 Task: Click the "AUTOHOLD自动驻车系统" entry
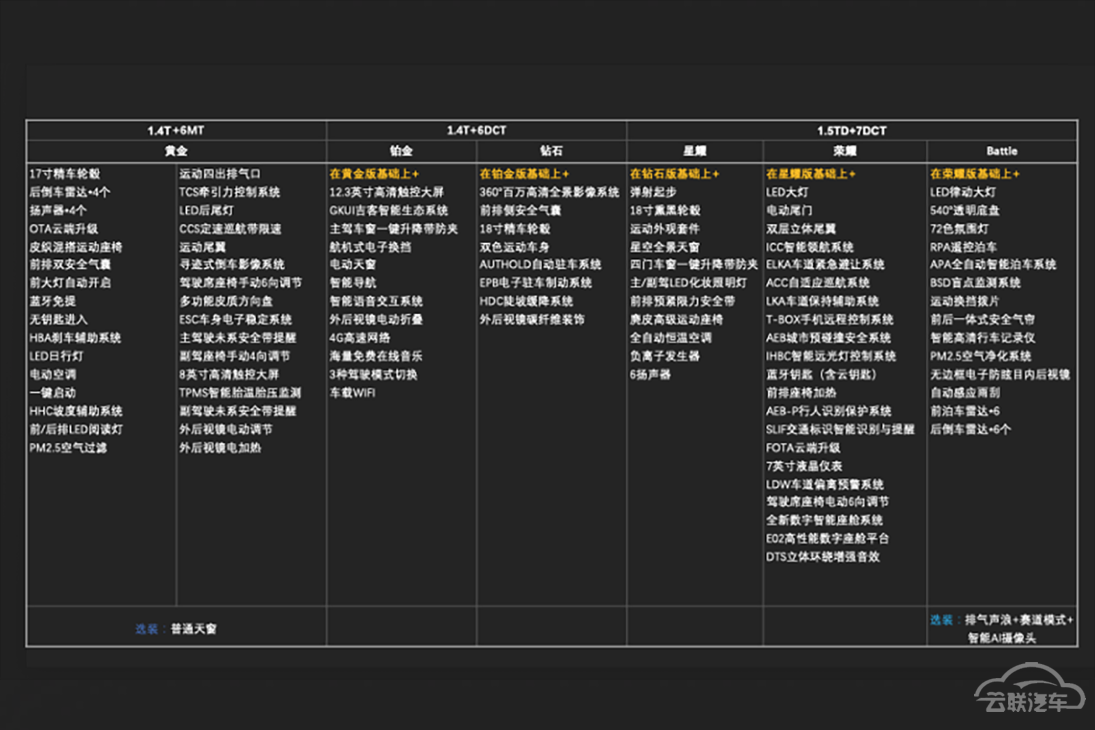point(540,265)
